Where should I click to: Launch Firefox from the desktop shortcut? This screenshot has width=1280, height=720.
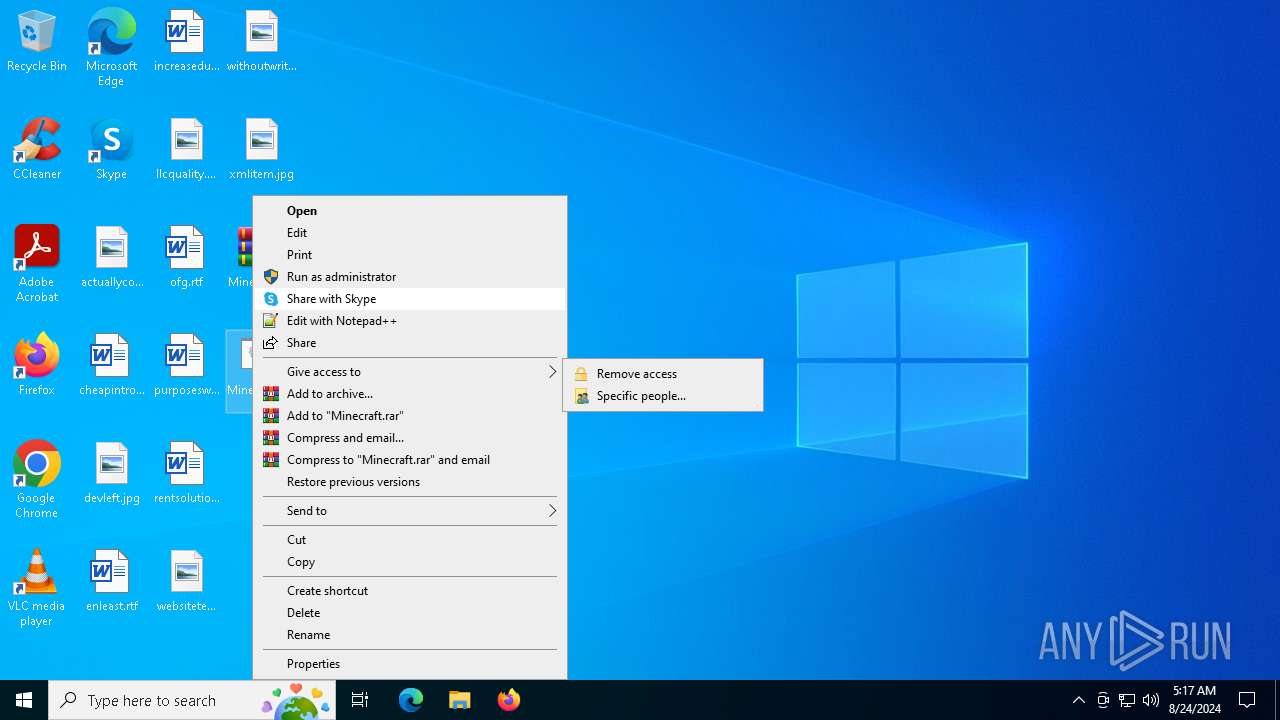pos(37,365)
